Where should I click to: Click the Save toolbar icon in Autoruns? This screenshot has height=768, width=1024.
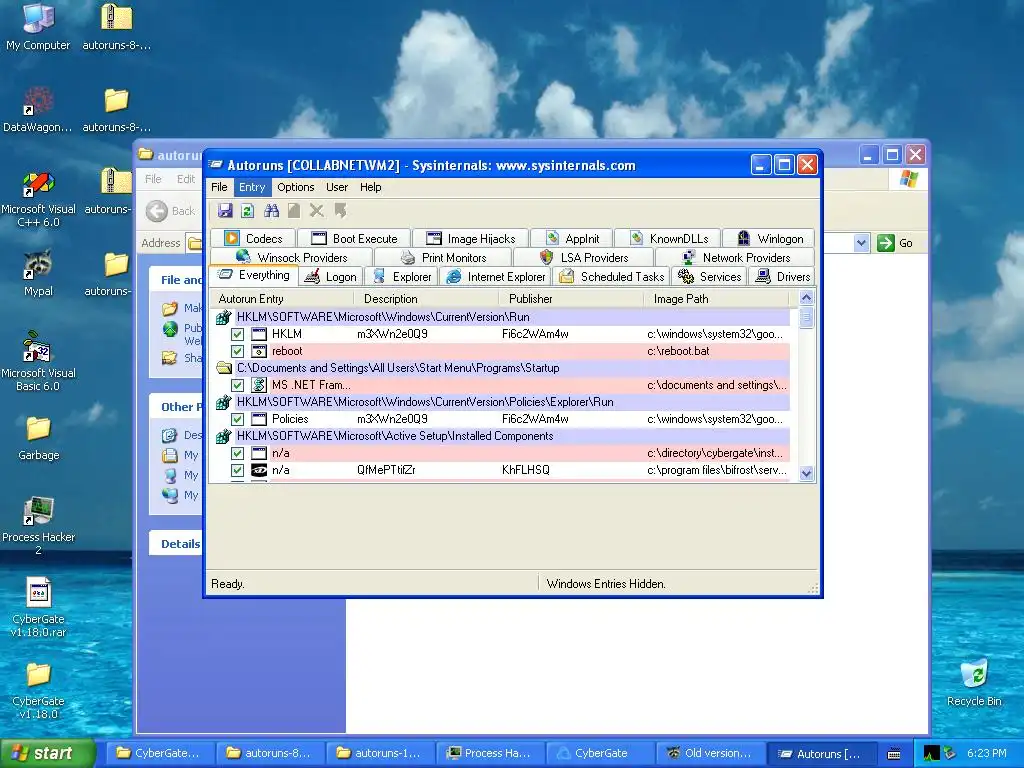click(225, 210)
